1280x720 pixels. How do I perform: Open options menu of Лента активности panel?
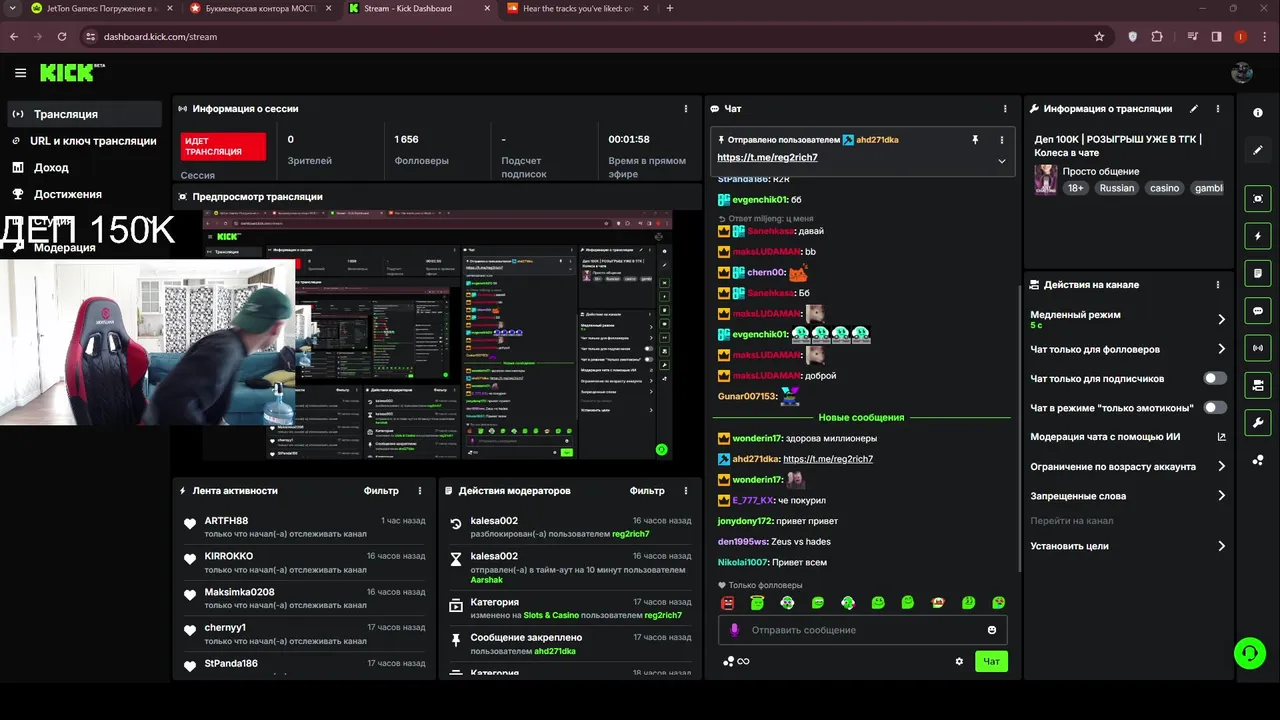click(420, 491)
